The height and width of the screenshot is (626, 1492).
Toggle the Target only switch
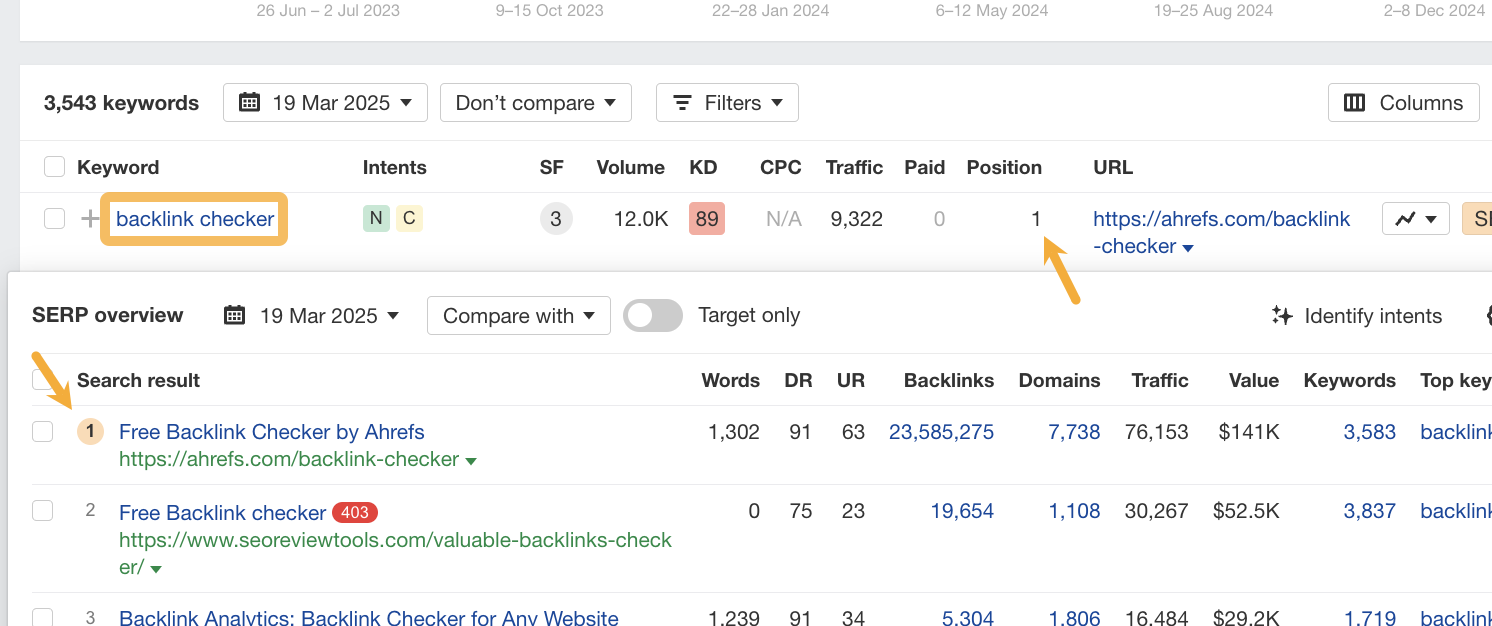coord(652,316)
